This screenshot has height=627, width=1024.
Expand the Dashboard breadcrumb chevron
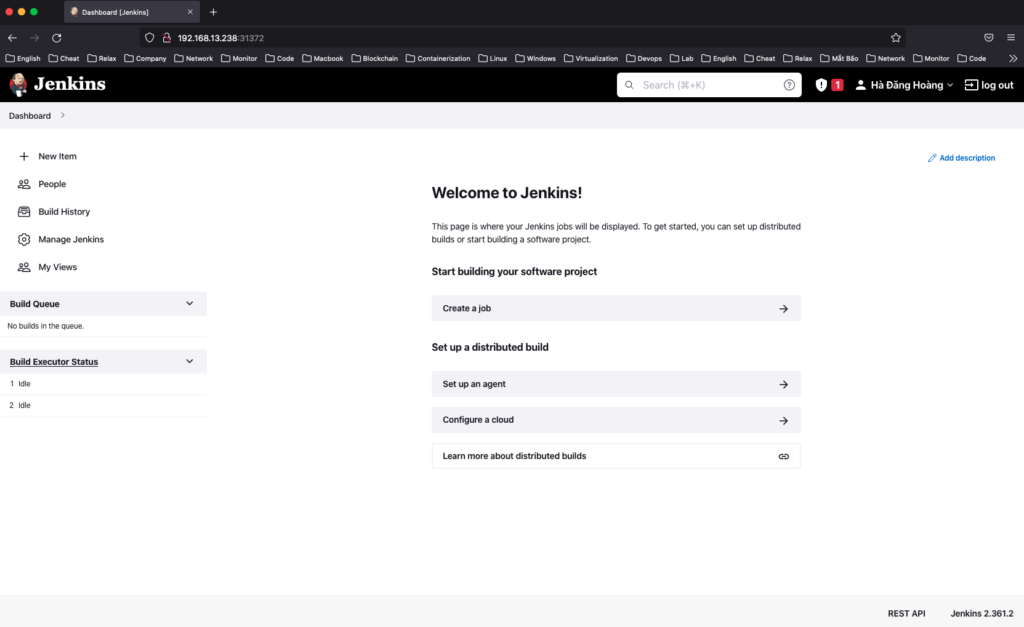click(x=63, y=116)
